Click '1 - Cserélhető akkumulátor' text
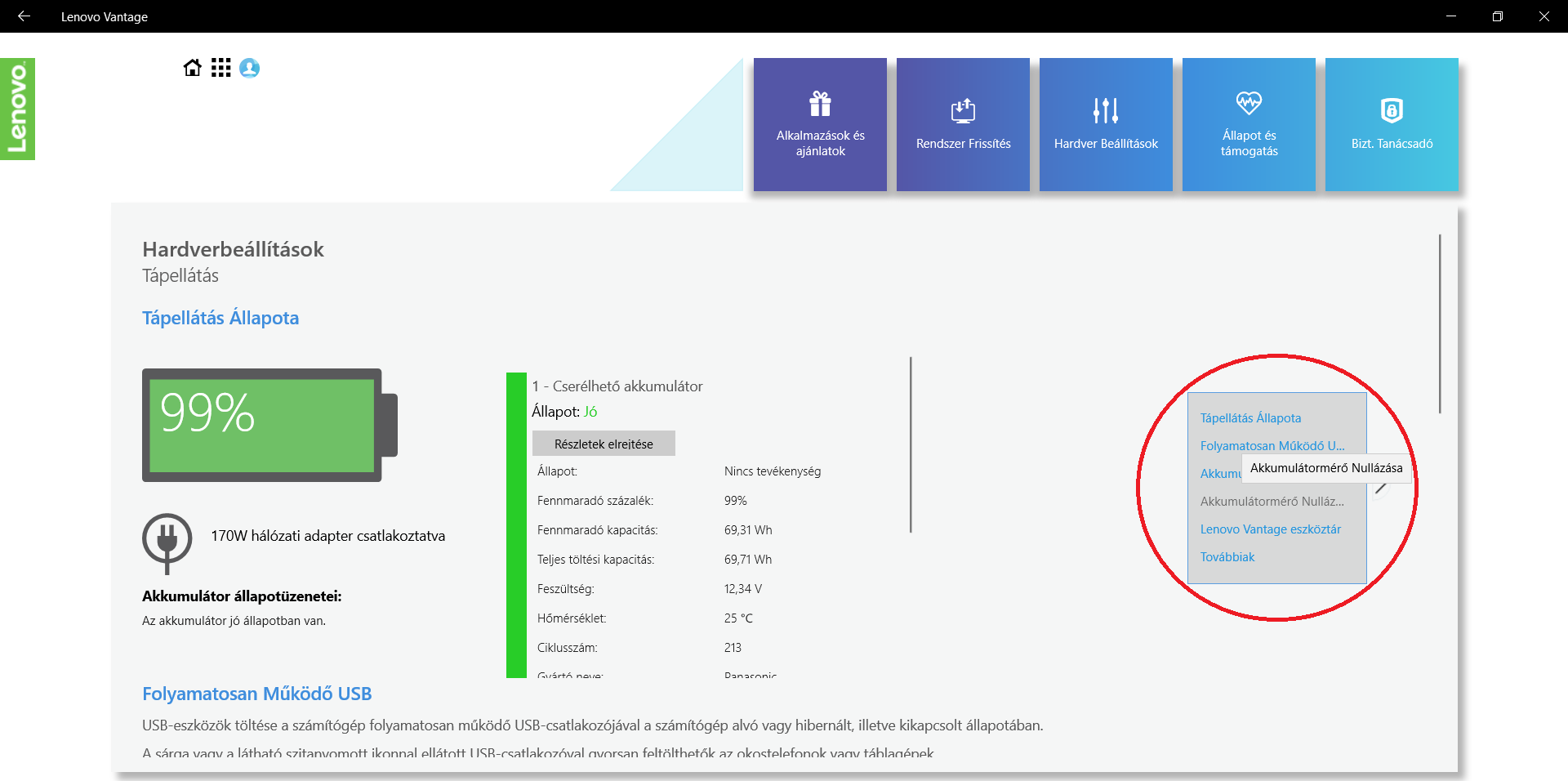1568x781 pixels. 617,386
